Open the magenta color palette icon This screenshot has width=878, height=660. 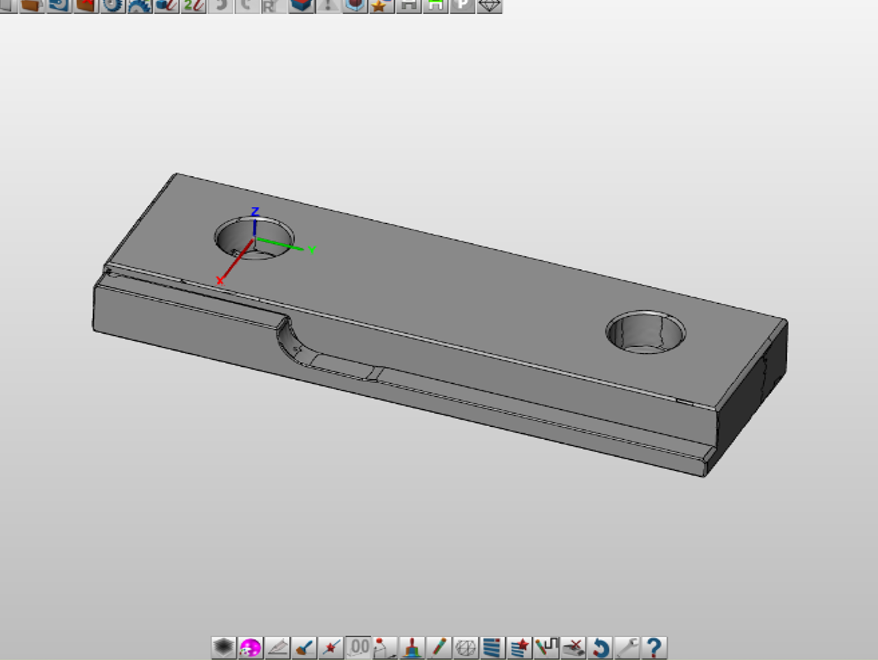pyautogui.click(x=250, y=648)
